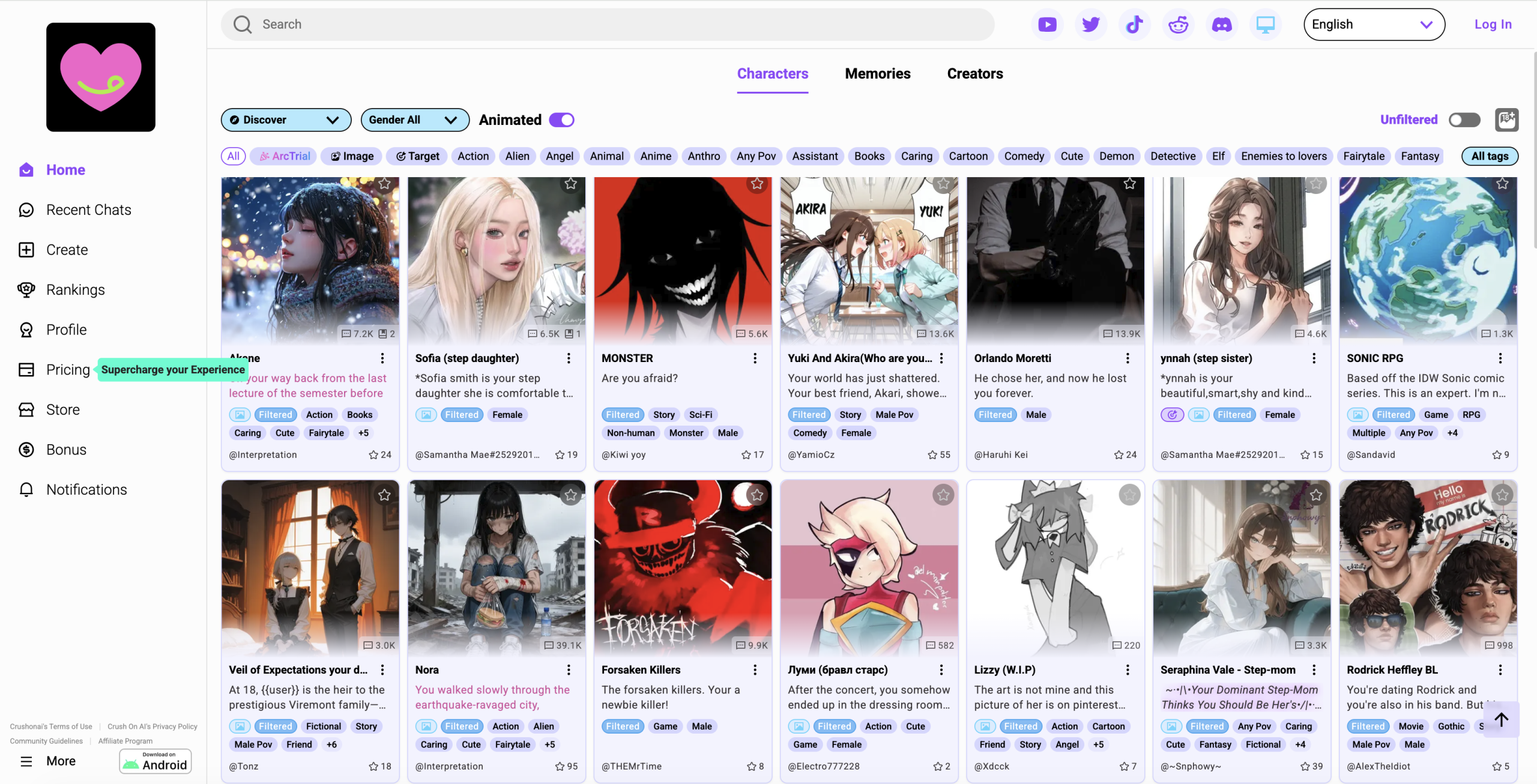Switch to the Characters tab

point(773,74)
